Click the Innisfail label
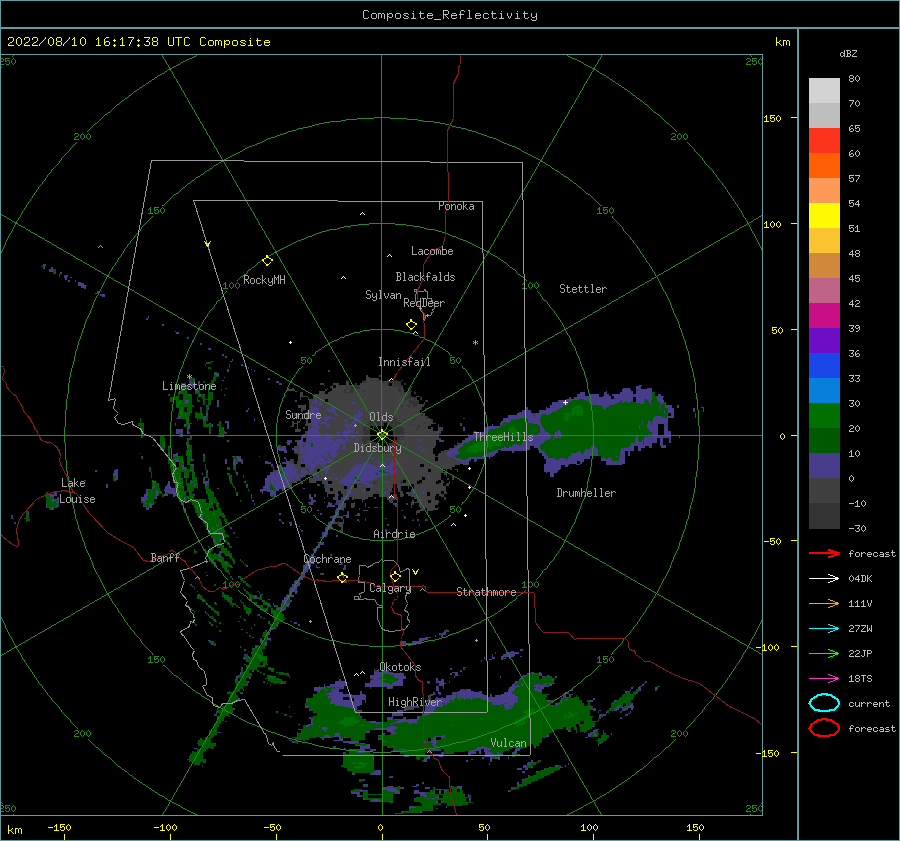This screenshot has width=900, height=841. click(404, 362)
